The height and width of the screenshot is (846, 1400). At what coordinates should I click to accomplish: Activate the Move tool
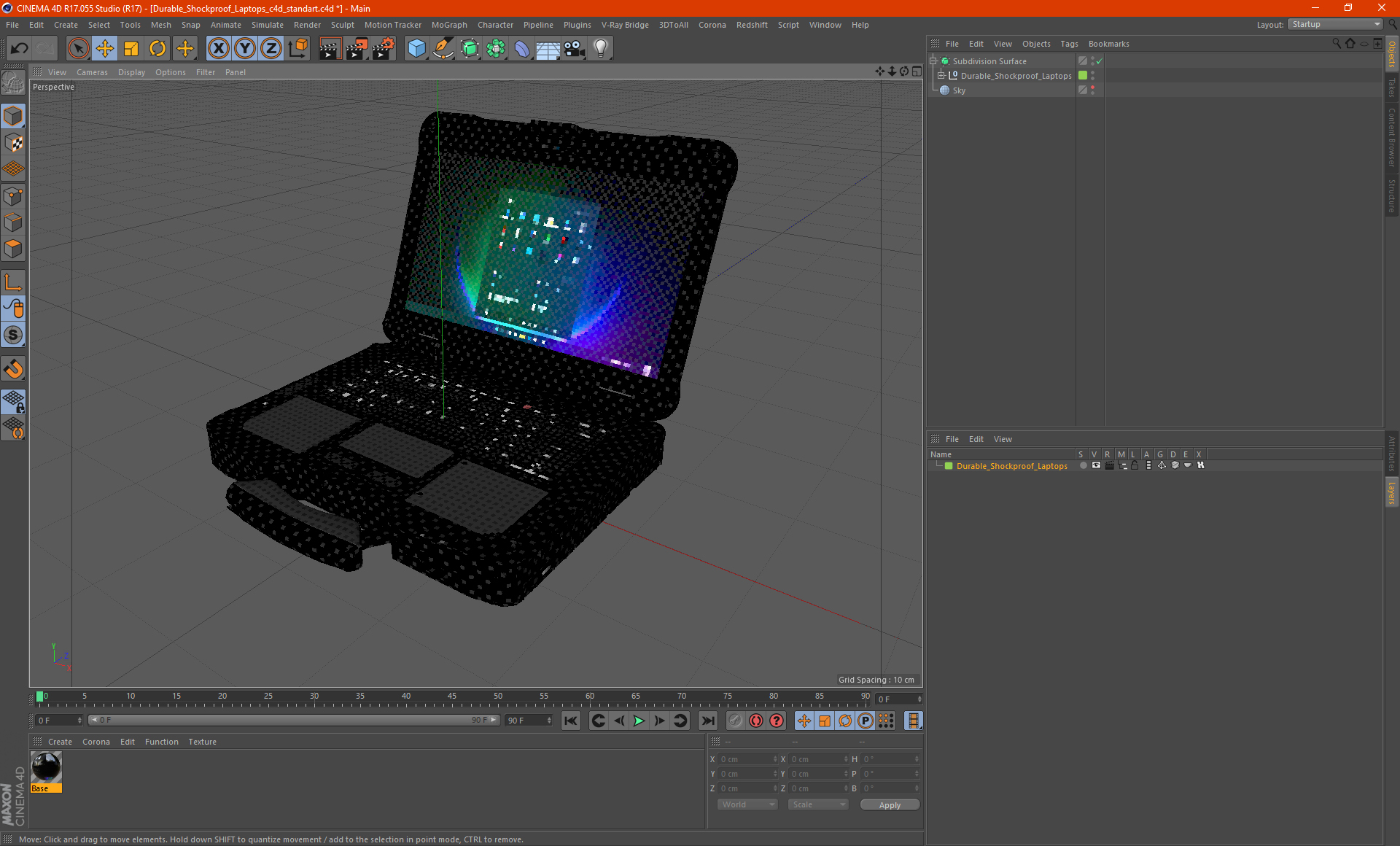[x=105, y=49]
